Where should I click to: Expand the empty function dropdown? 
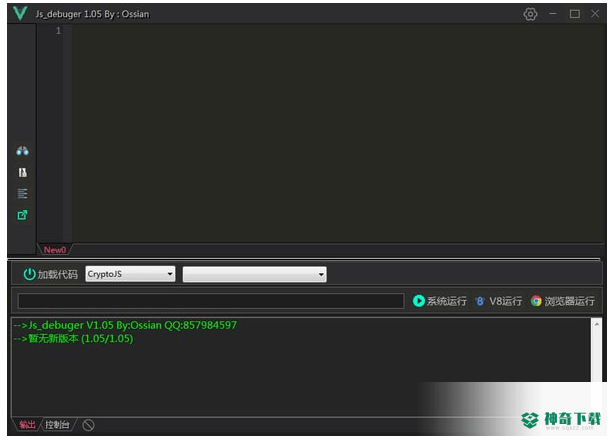(255, 274)
